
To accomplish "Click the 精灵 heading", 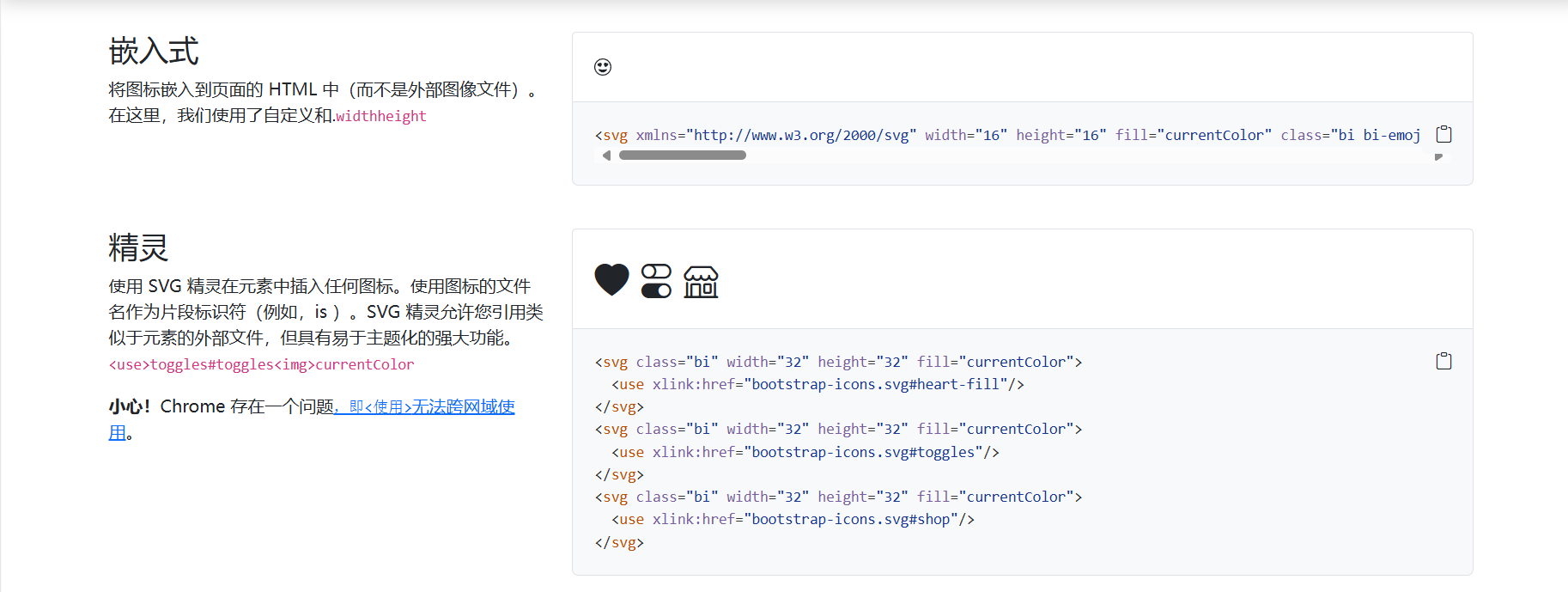I will tap(138, 248).
